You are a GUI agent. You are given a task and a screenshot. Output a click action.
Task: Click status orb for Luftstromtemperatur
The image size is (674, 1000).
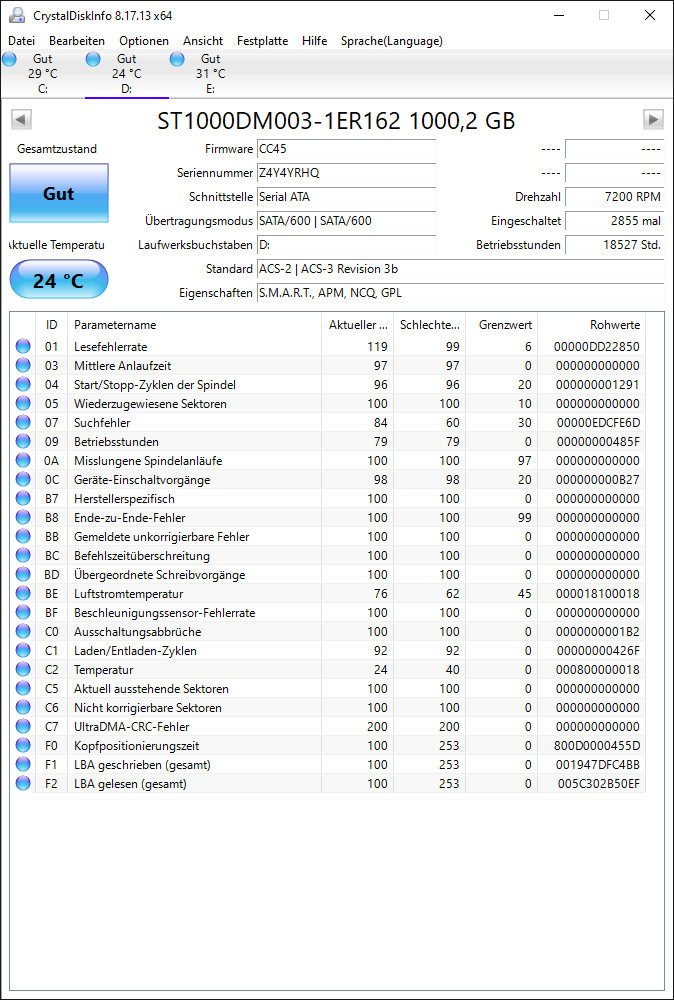(x=23, y=593)
